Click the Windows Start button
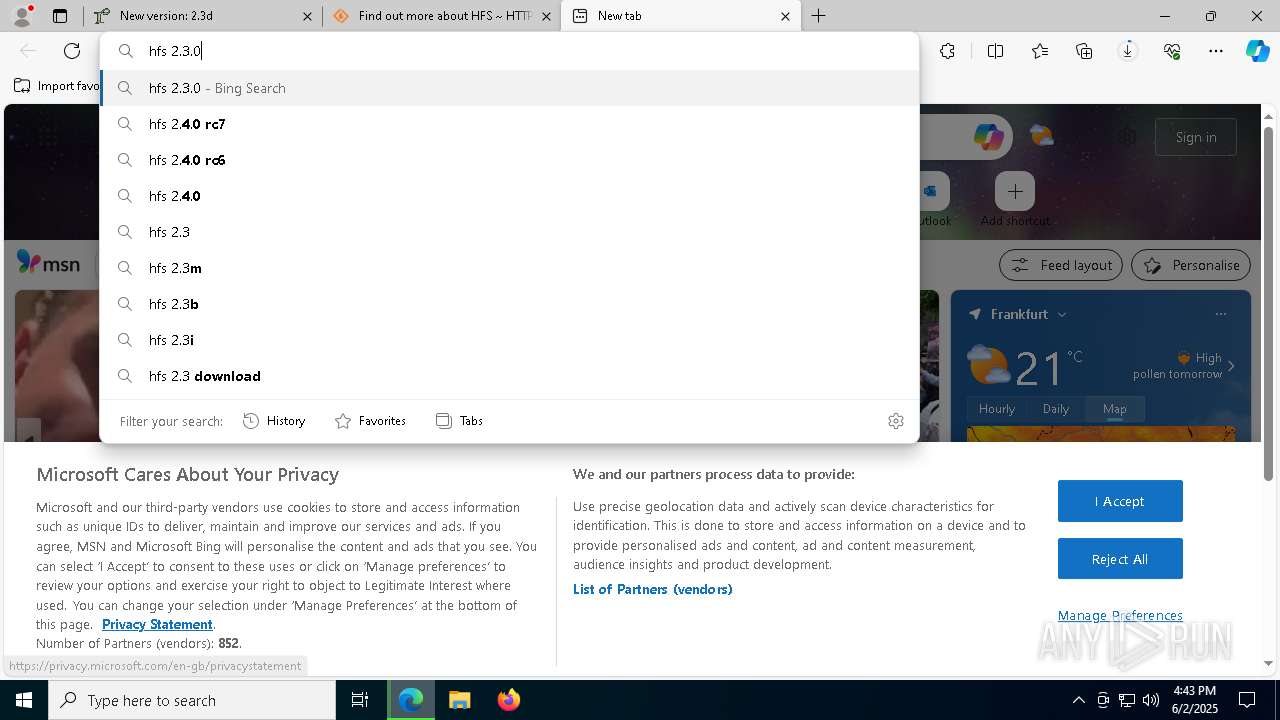 pos(24,700)
